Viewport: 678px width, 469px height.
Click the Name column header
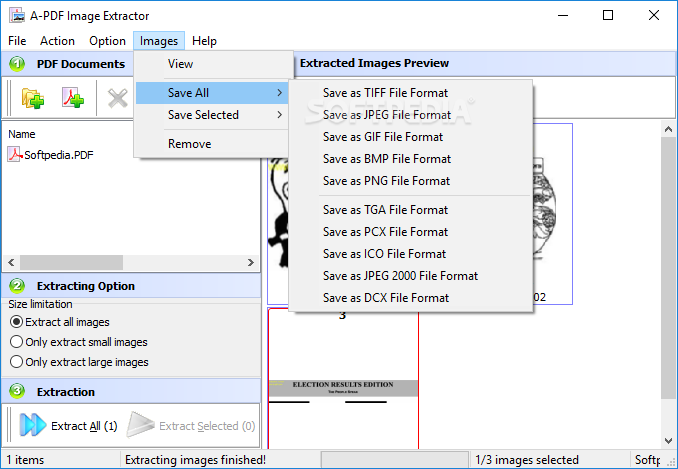[x=22, y=134]
